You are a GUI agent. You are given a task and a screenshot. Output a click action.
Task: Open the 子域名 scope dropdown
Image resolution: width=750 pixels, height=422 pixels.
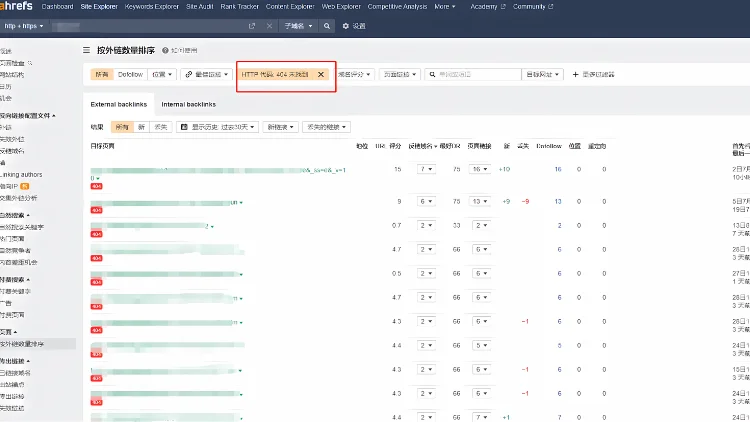point(298,26)
